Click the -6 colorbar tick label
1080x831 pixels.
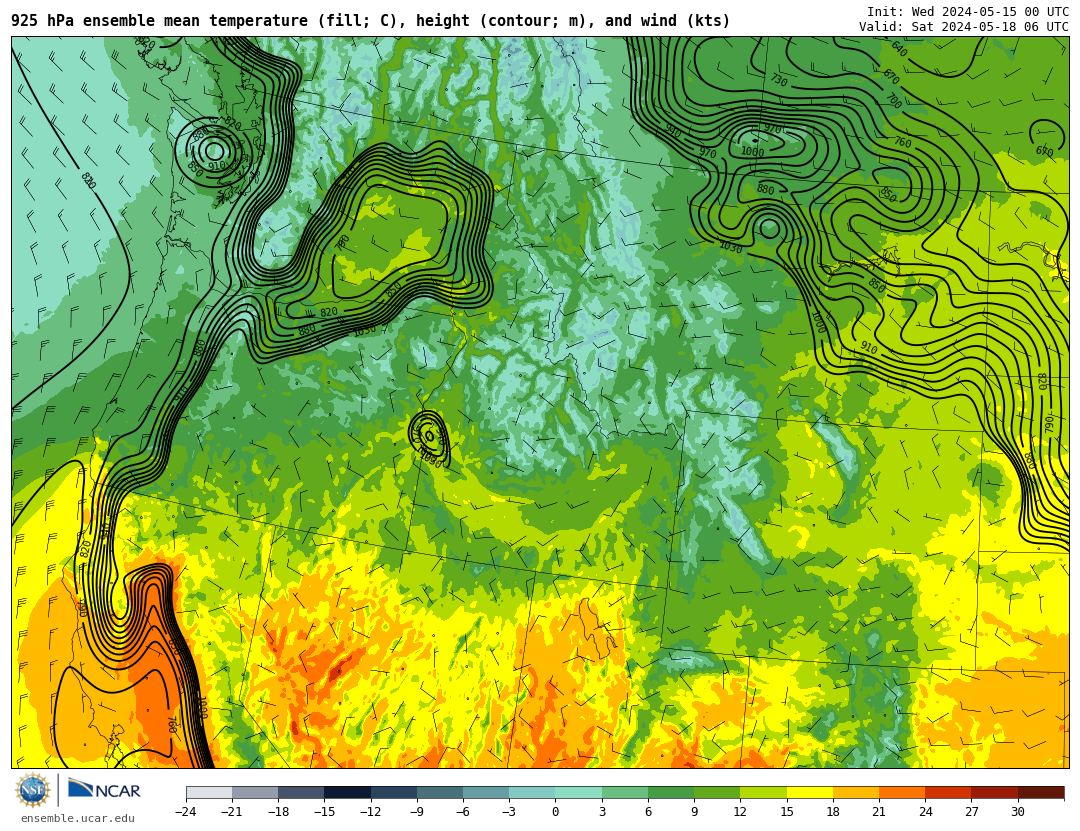coord(463,812)
